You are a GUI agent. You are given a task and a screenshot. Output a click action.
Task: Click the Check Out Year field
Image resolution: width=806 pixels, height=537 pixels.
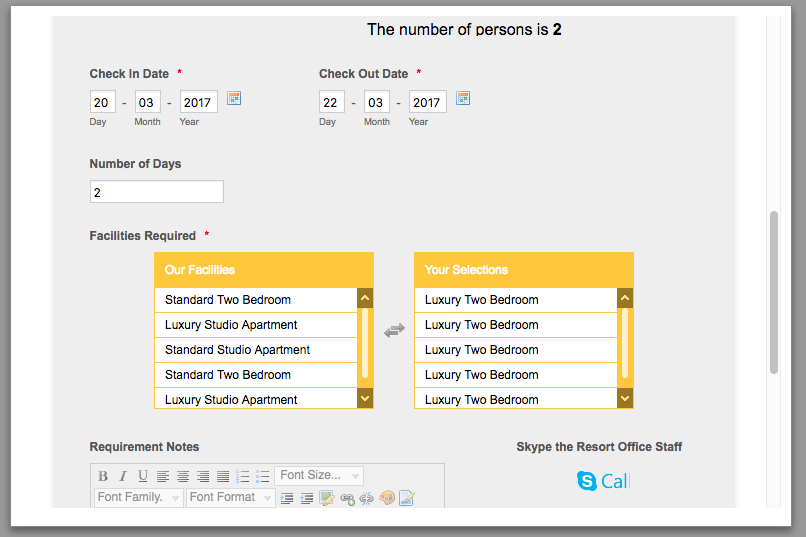click(428, 102)
